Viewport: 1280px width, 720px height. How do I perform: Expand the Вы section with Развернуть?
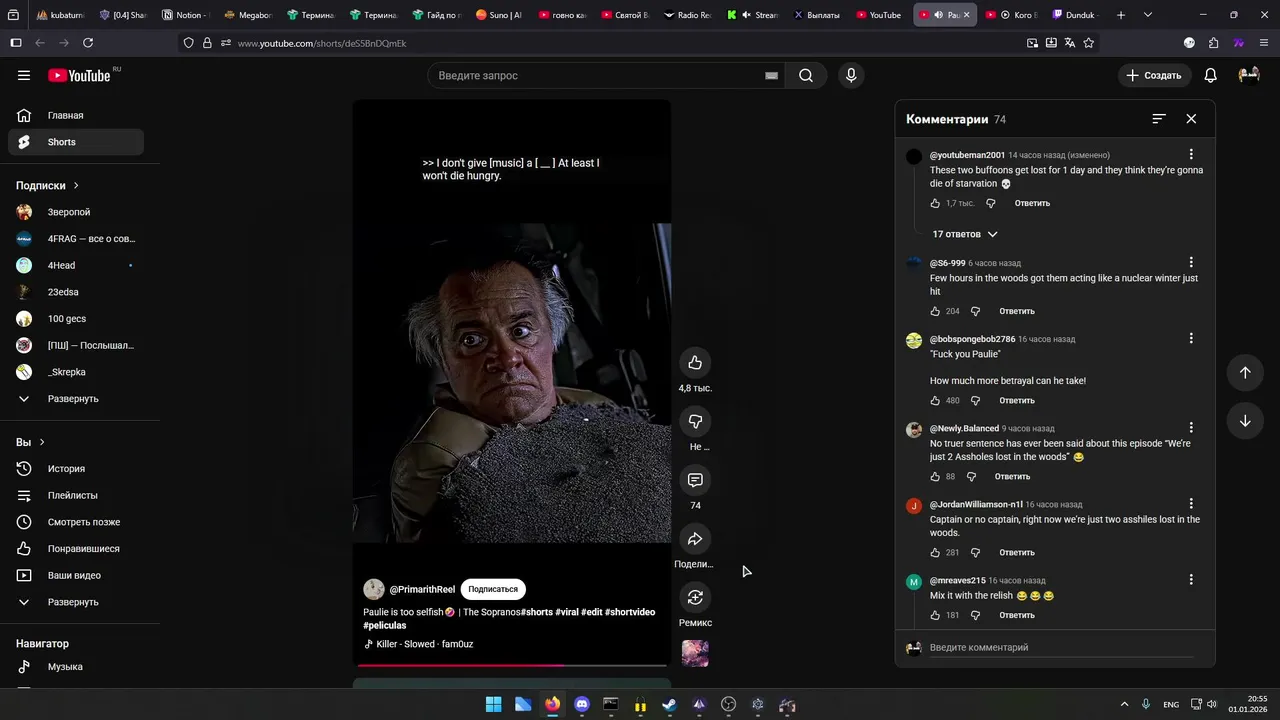point(72,602)
